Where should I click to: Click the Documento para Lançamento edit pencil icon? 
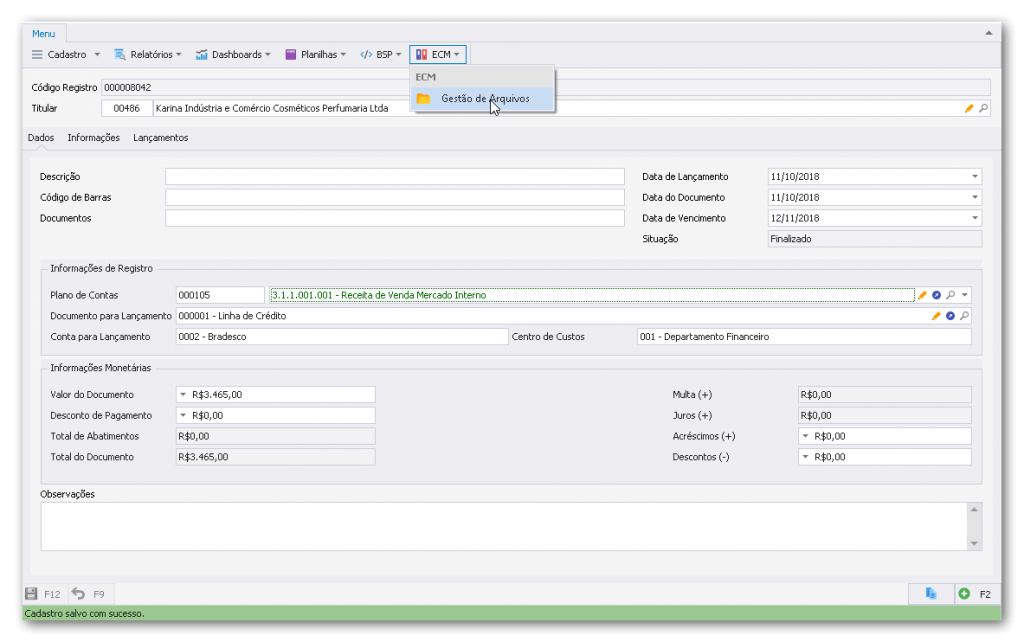coord(936,316)
